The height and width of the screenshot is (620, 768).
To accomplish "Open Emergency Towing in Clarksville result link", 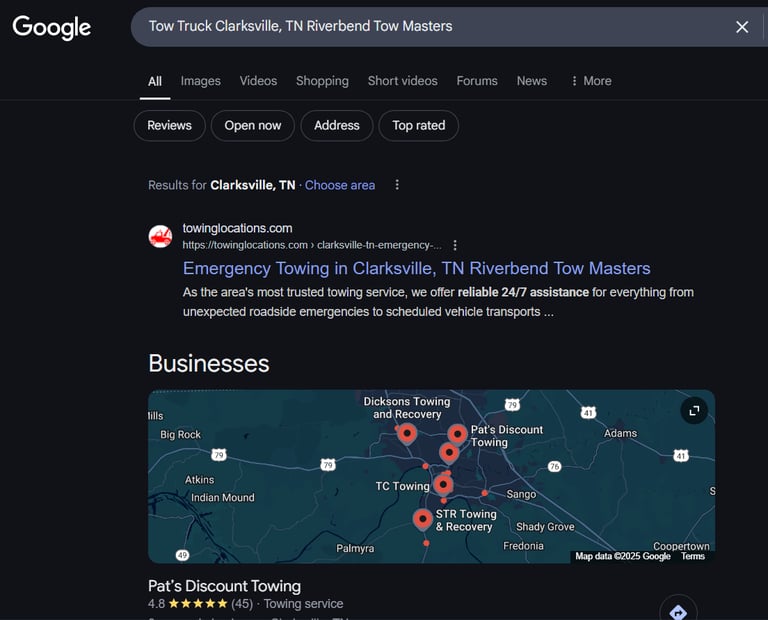I will [416, 268].
